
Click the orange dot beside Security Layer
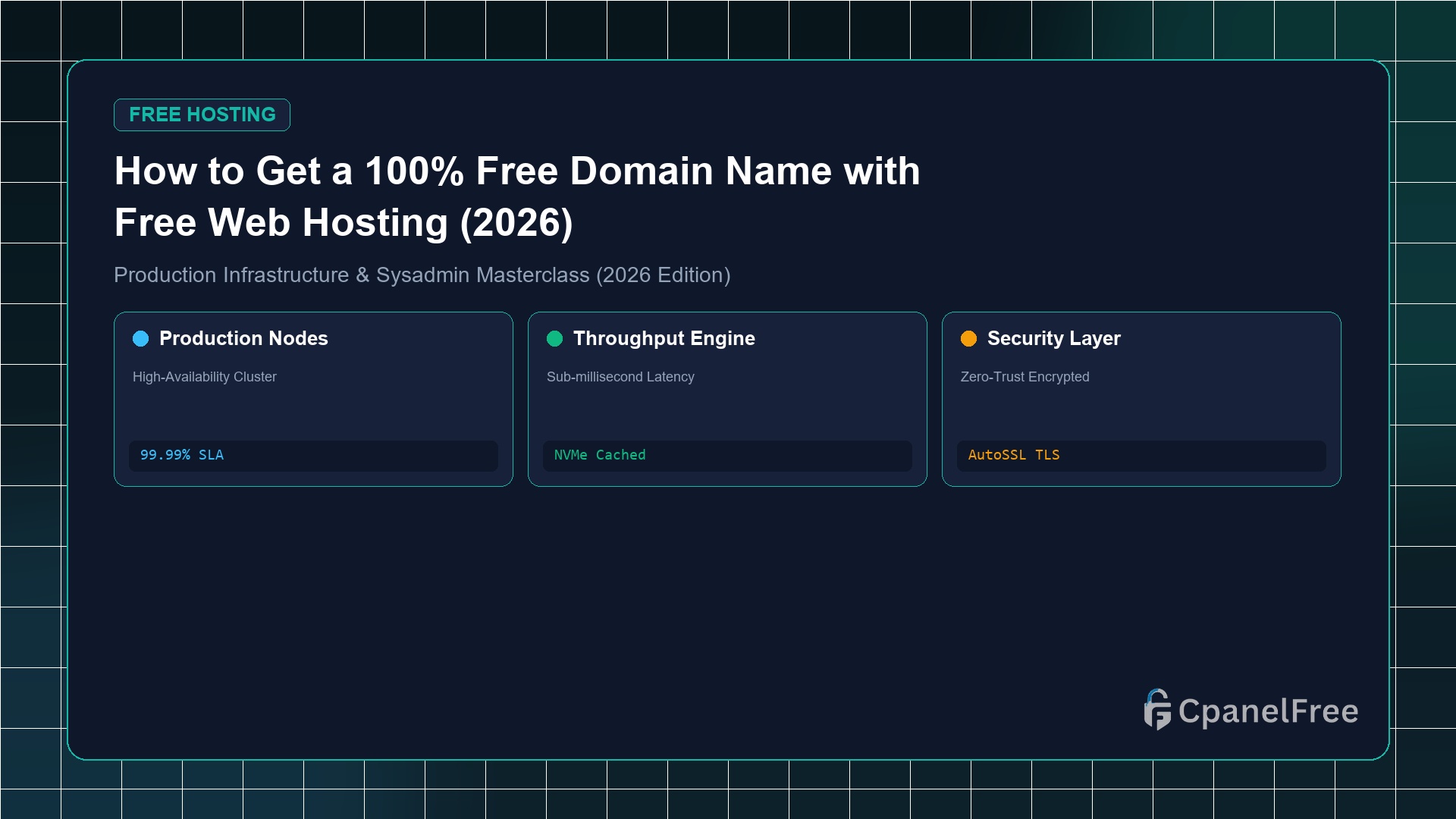[969, 338]
